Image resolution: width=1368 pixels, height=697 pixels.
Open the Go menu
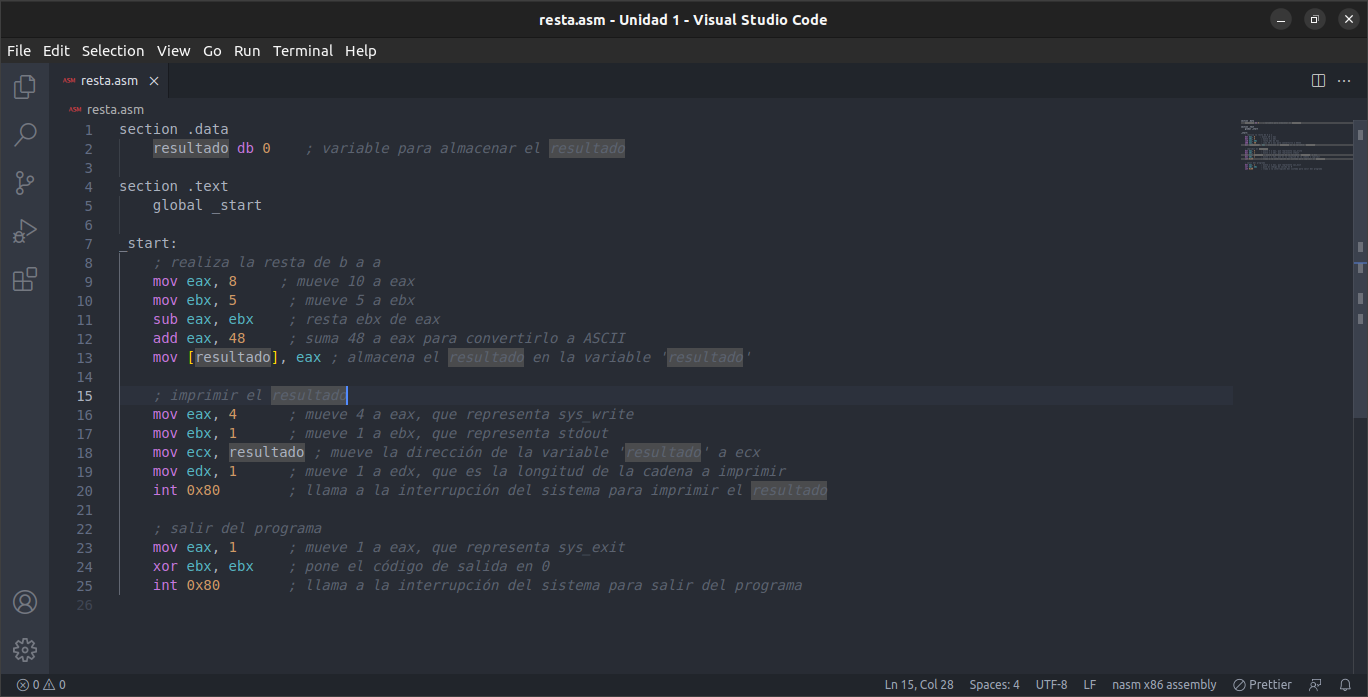point(212,51)
